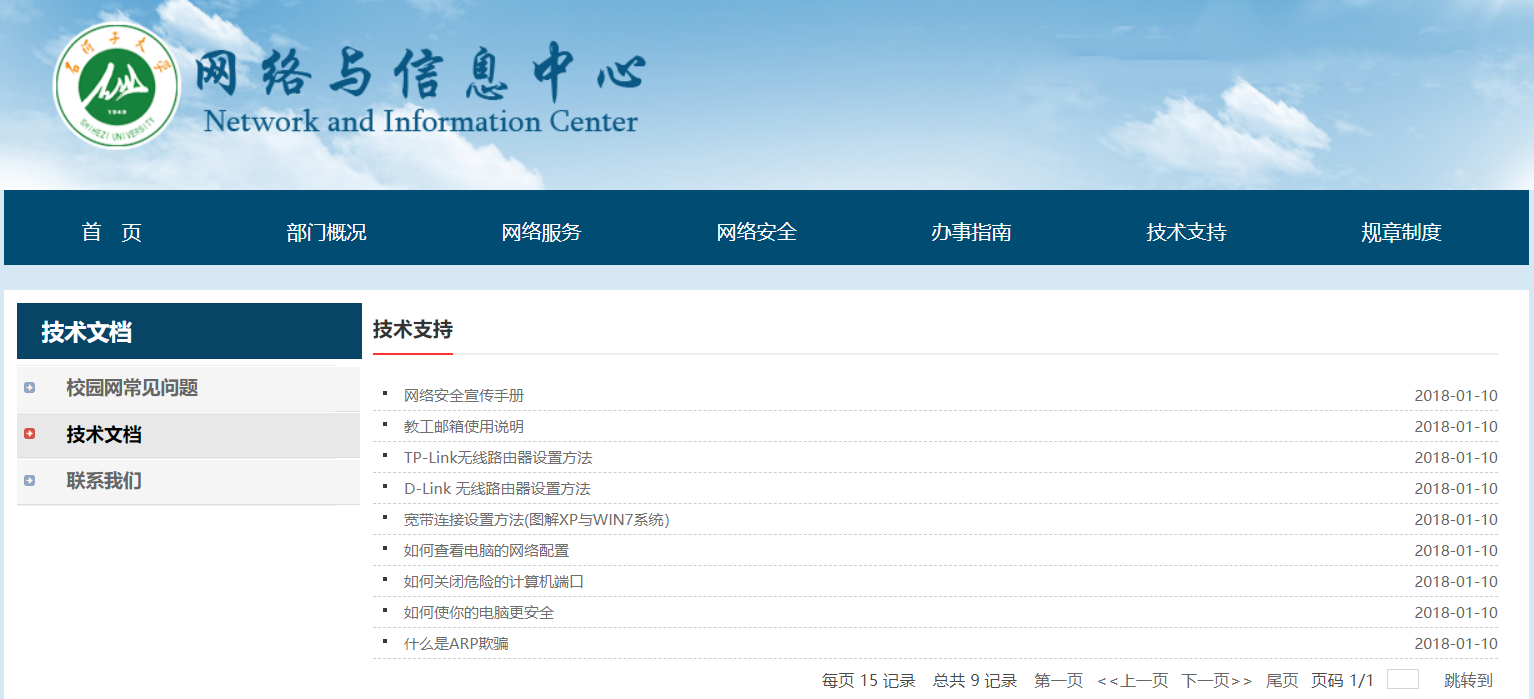This screenshot has height=699, width=1534.
Task: Click the arrow icon beside 联系我们
Action: tap(29, 481)
